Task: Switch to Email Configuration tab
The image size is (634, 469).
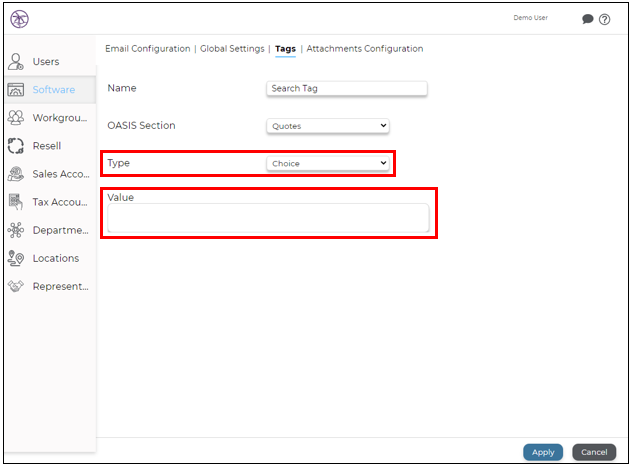Action: point(148,49)
